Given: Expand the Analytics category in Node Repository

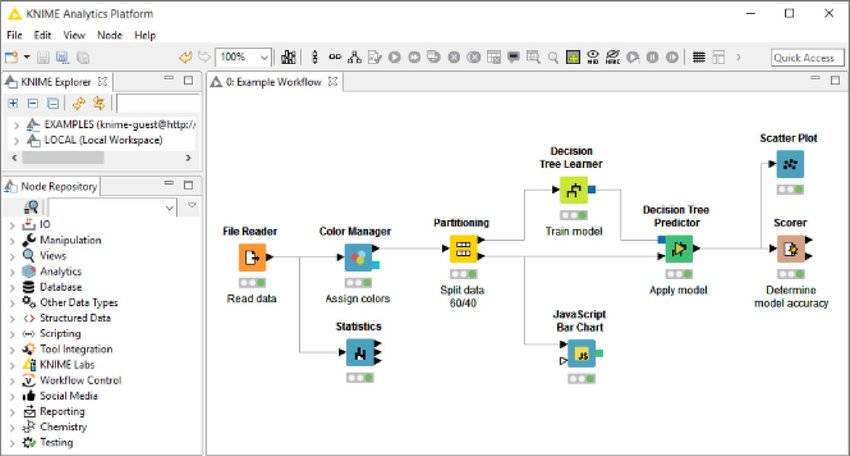Looking at the screenshot, I should click(12, 272).
